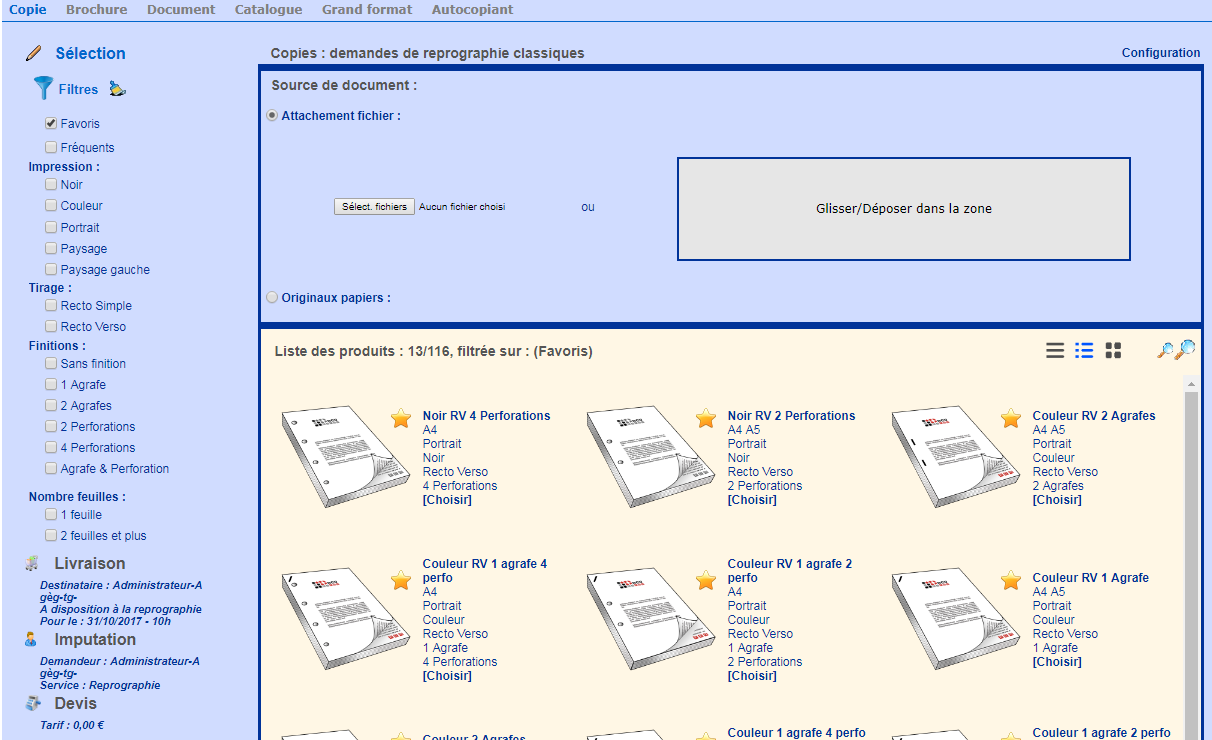Viewport: 1212px width, 740px height.
Task: Check the Recto Verso filter
Action: point(51,326)
